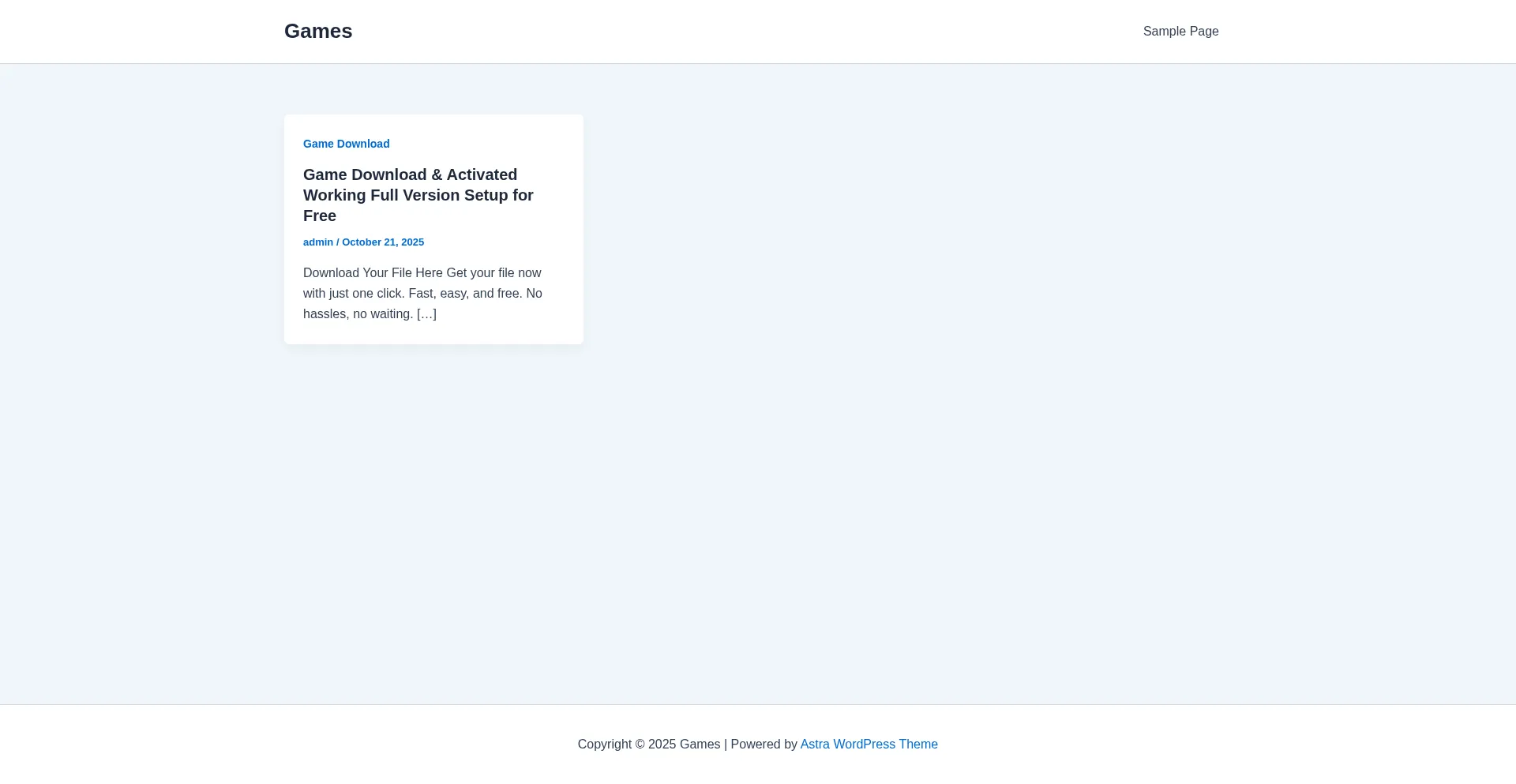Open the Game Download & Activated post title
Screen dimensions: 1516x784
pos(410,175)
